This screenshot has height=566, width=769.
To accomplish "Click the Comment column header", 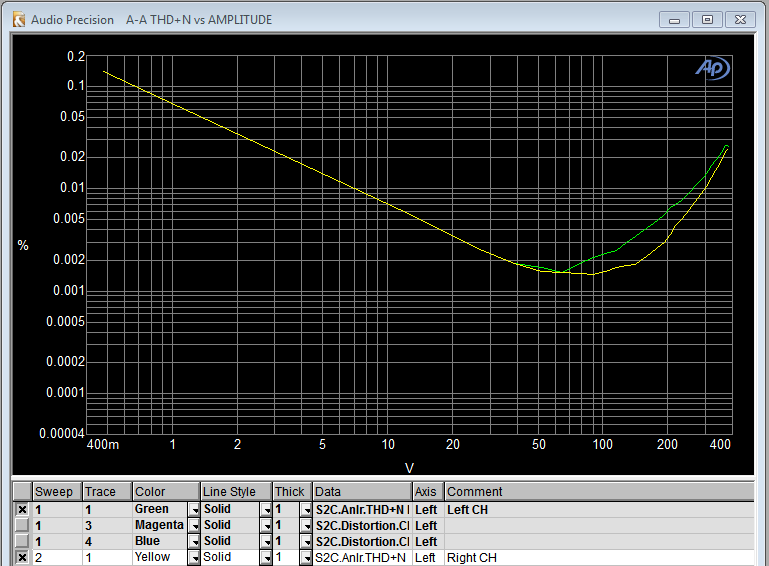I will click(599, 491).
